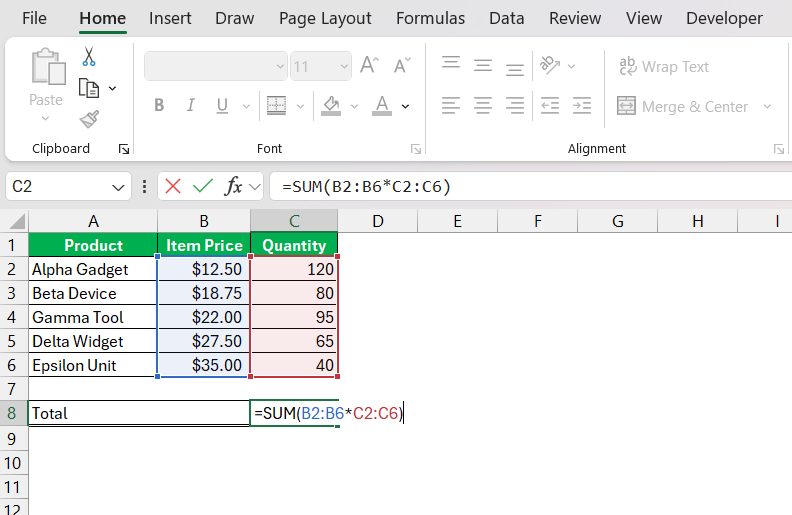Image resolution: width=792 pixels, height=515 pixels.
Task: Expand font color dropdown arrow
Action: [x=405, y=107]
